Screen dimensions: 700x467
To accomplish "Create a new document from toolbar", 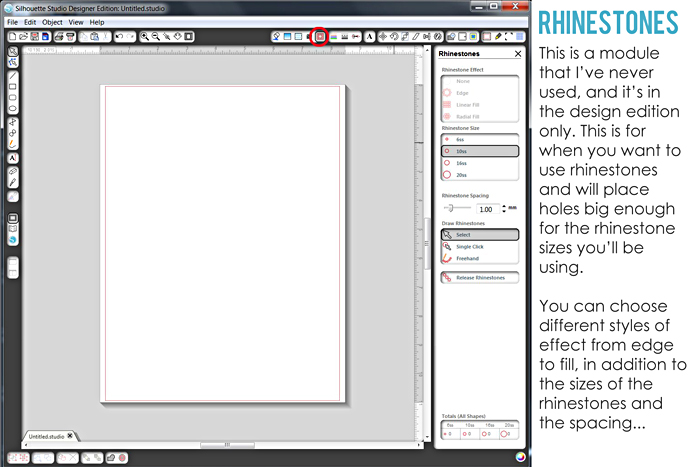I will click(x=12, y=37).
